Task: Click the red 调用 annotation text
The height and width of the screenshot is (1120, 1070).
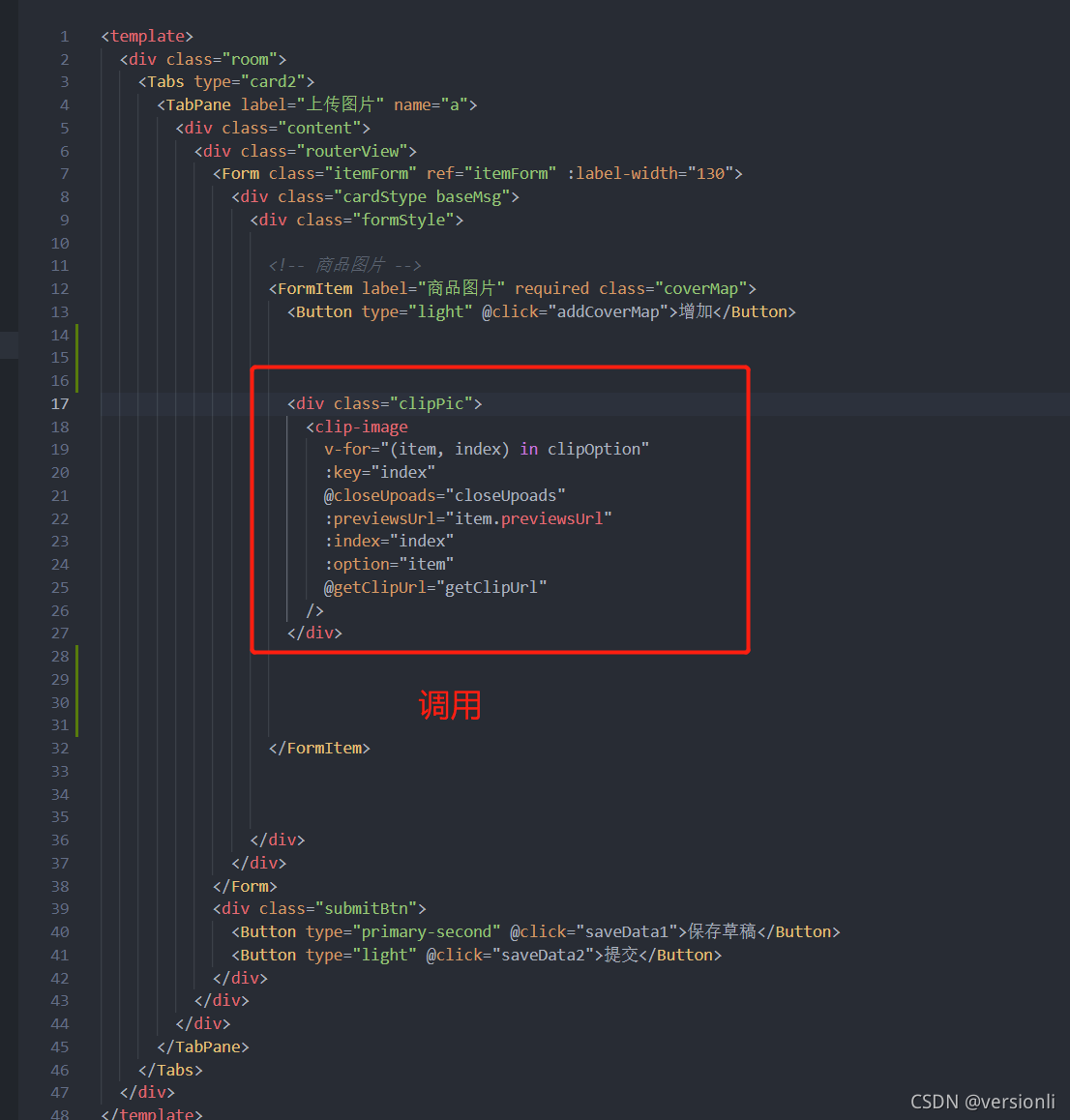Action: [449, 705]
